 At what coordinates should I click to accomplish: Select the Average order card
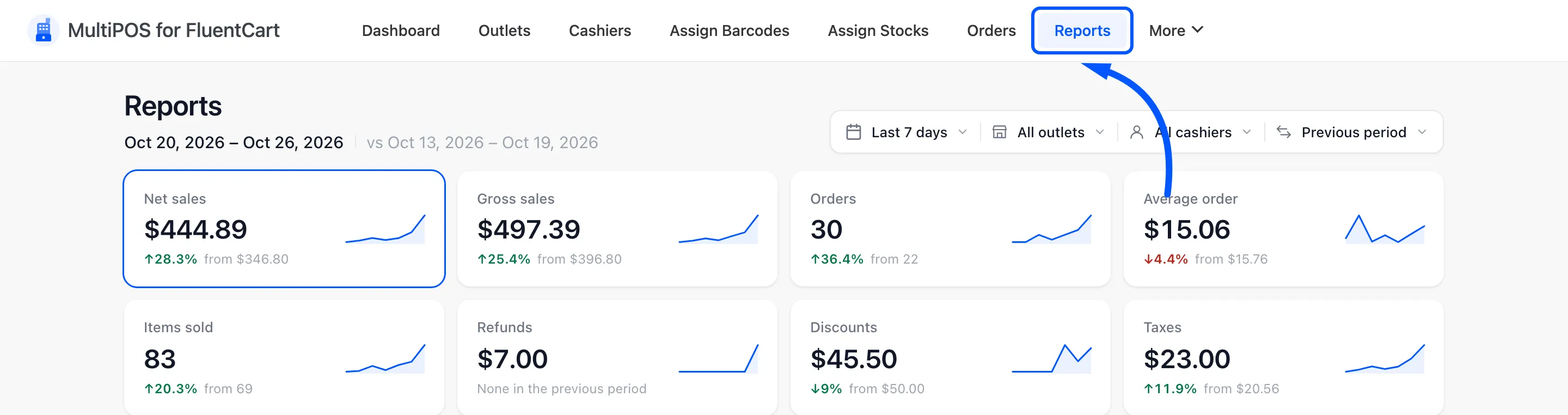click(1283, 229)
